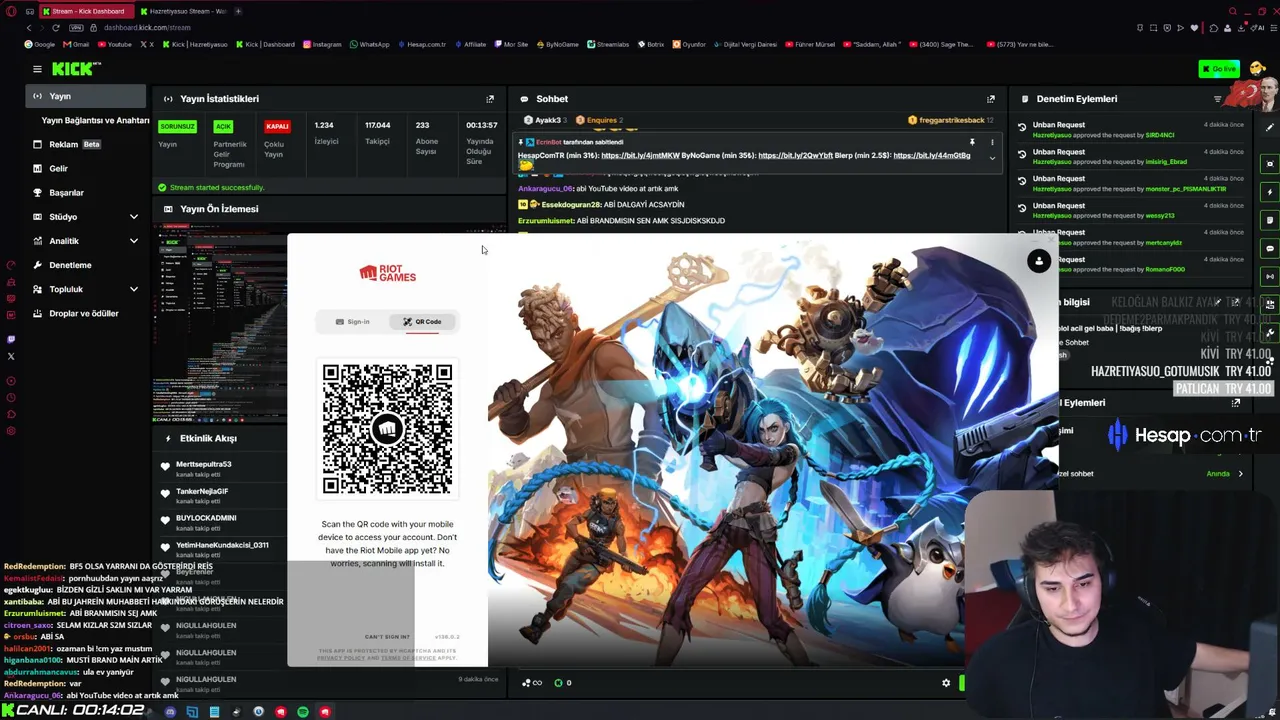Go back using the browser back arrow
Viewport: 1280px width, 720px height.
point(29,28)
